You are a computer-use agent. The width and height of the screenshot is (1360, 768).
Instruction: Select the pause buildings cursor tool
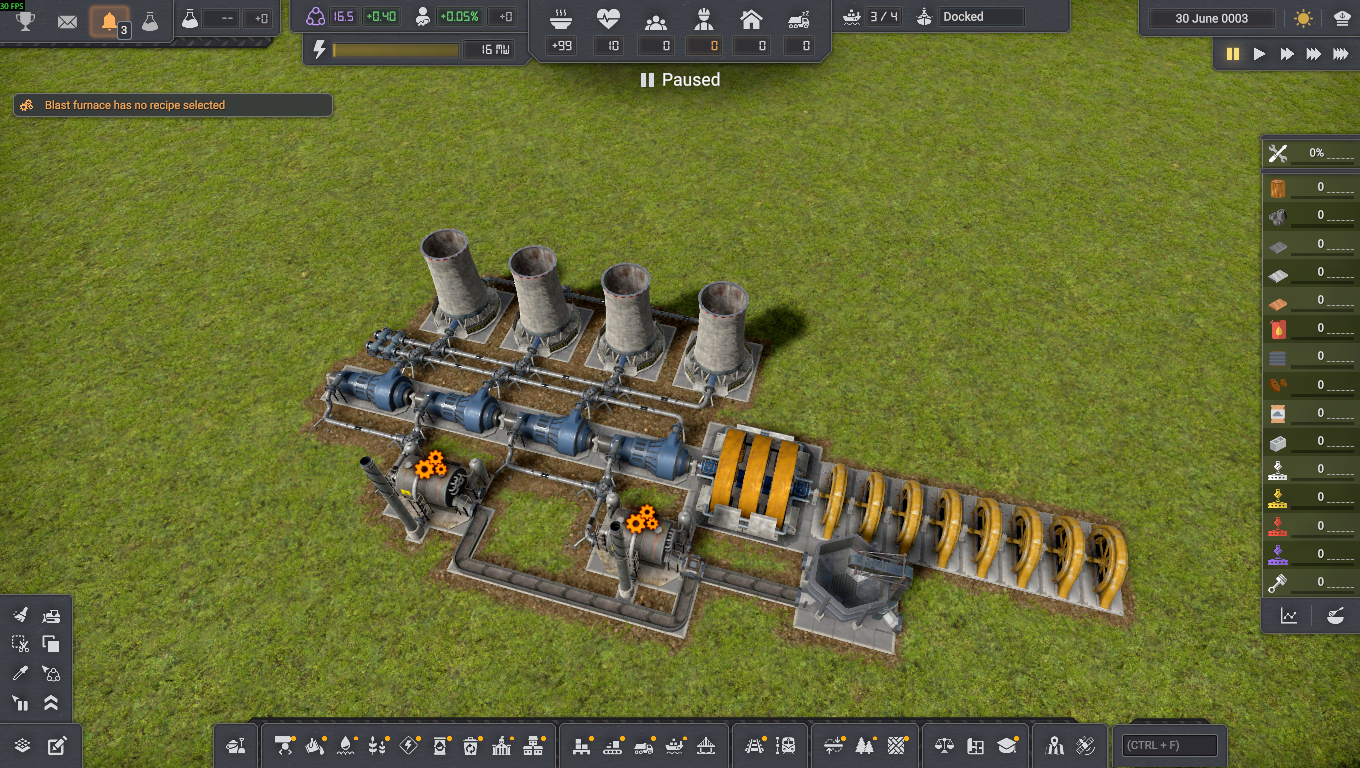tap(21, 703)
